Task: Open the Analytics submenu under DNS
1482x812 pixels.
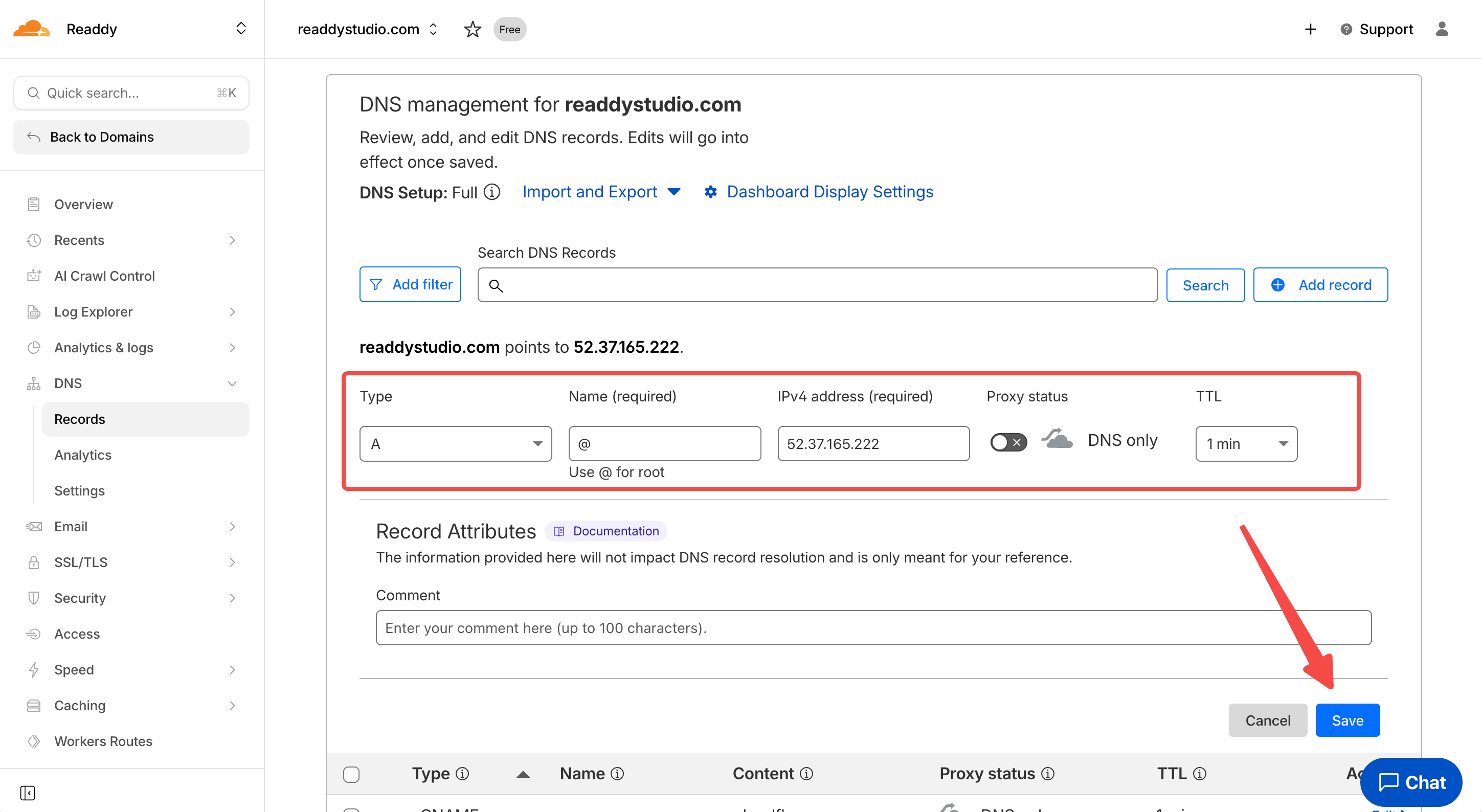Action: (83, 455)
